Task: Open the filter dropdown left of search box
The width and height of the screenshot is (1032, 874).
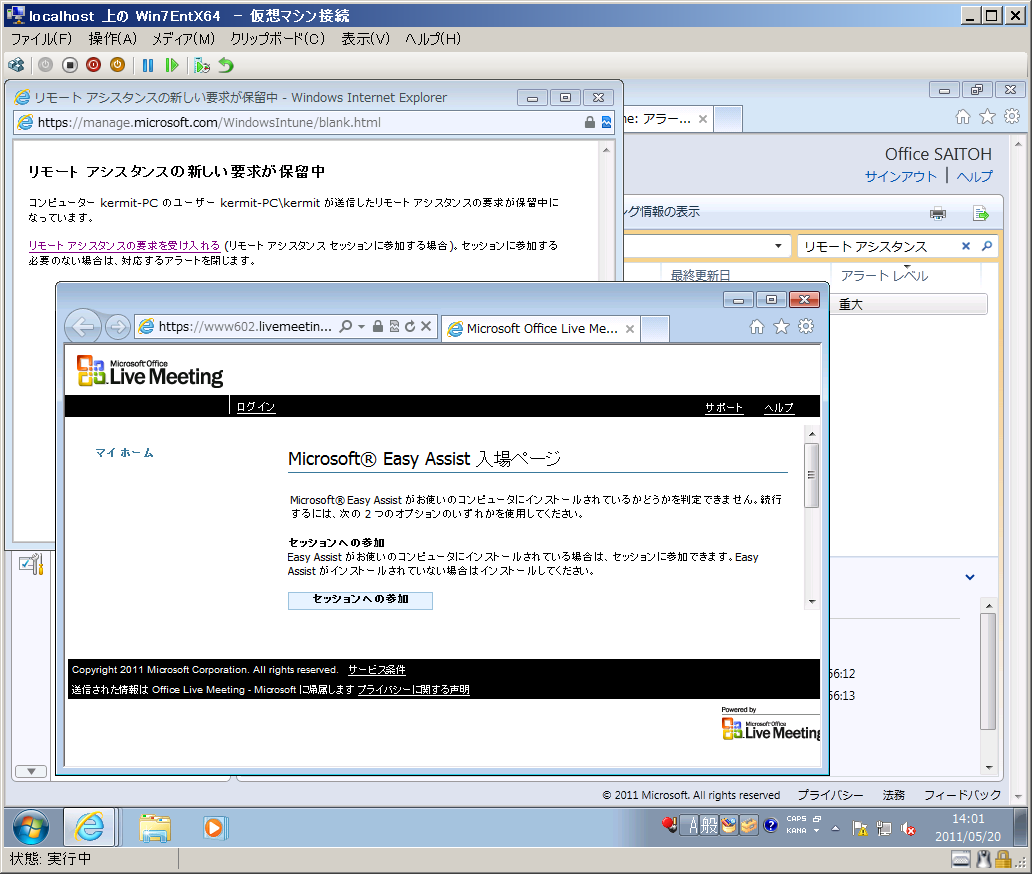Action: click(x=778, y=246)
